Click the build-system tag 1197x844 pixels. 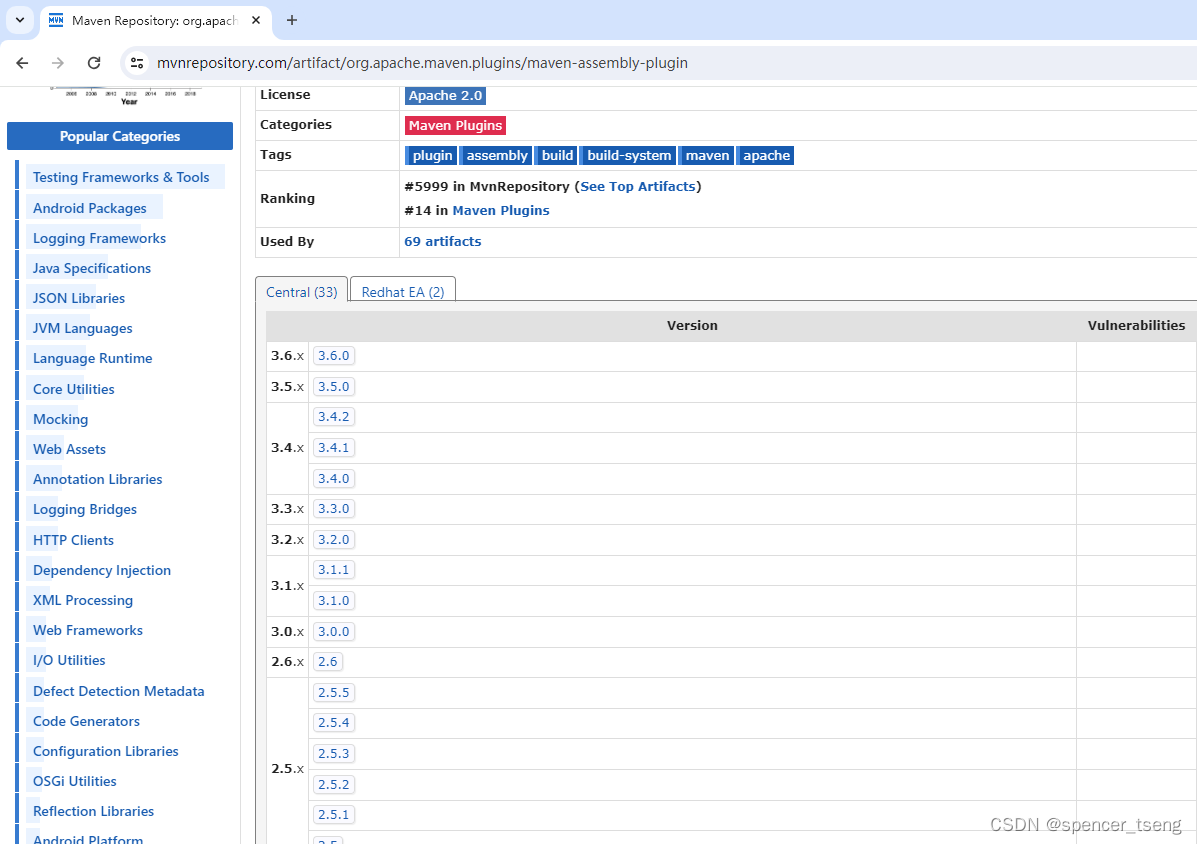coord(628,155)
